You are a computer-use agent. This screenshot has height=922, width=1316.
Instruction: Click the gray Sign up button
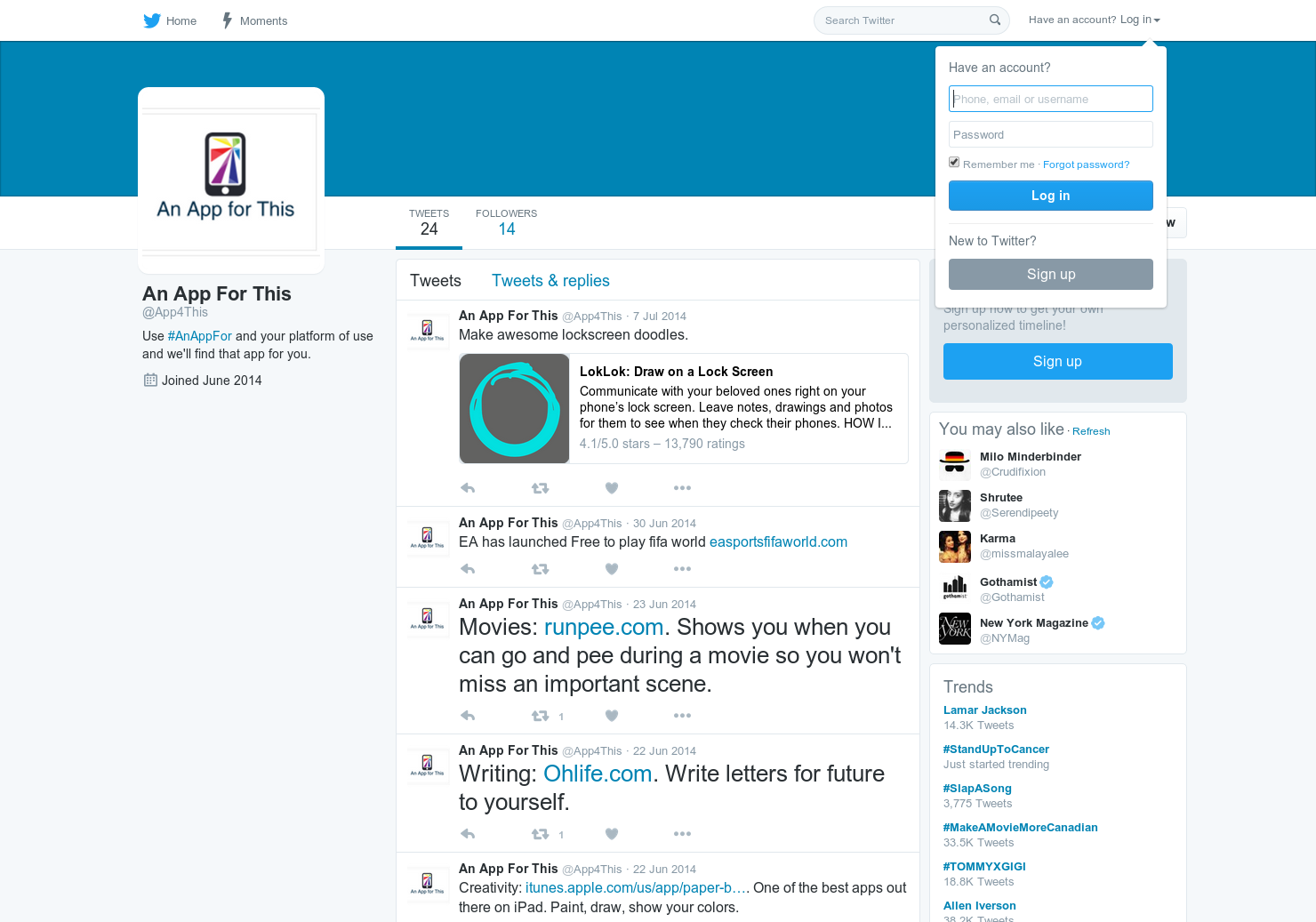point(1051,274)
